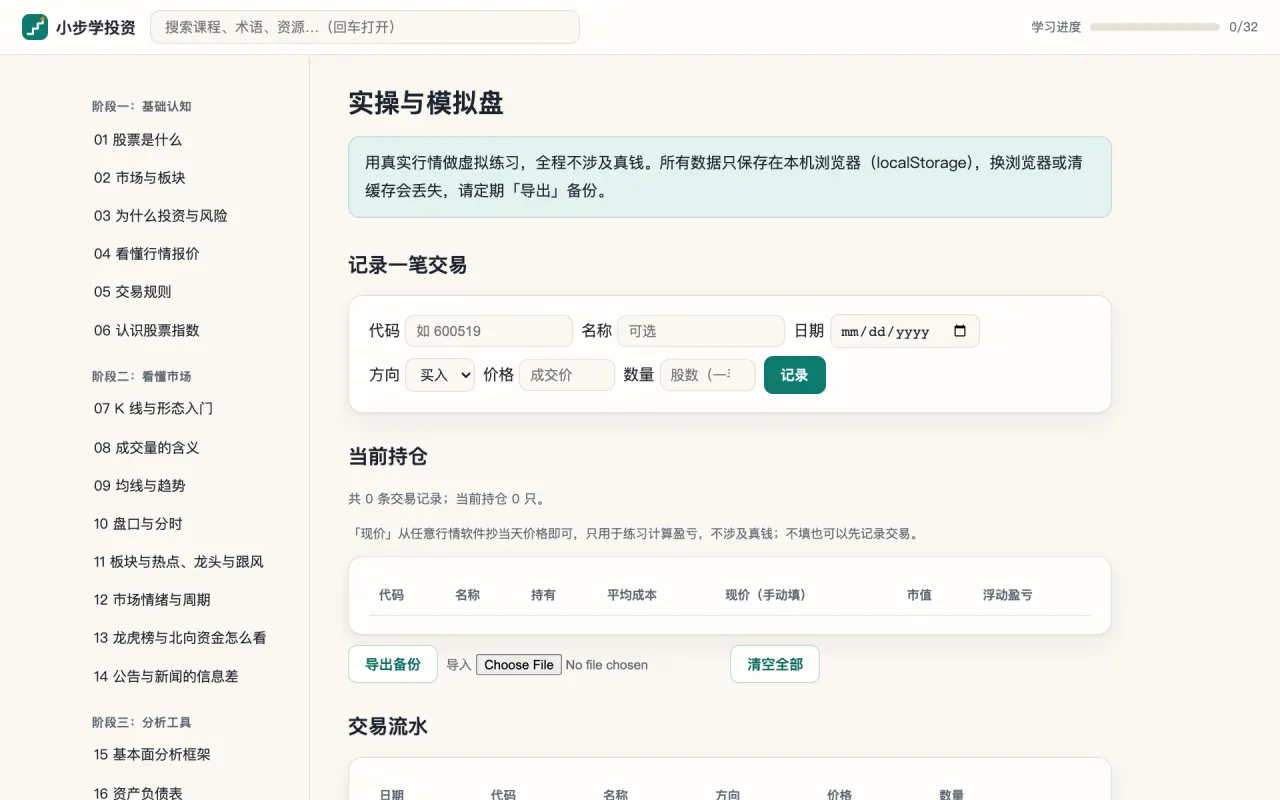Open lesson 15 基本面分析框架
Screen dimensions: 1280x800
[154, 754]
